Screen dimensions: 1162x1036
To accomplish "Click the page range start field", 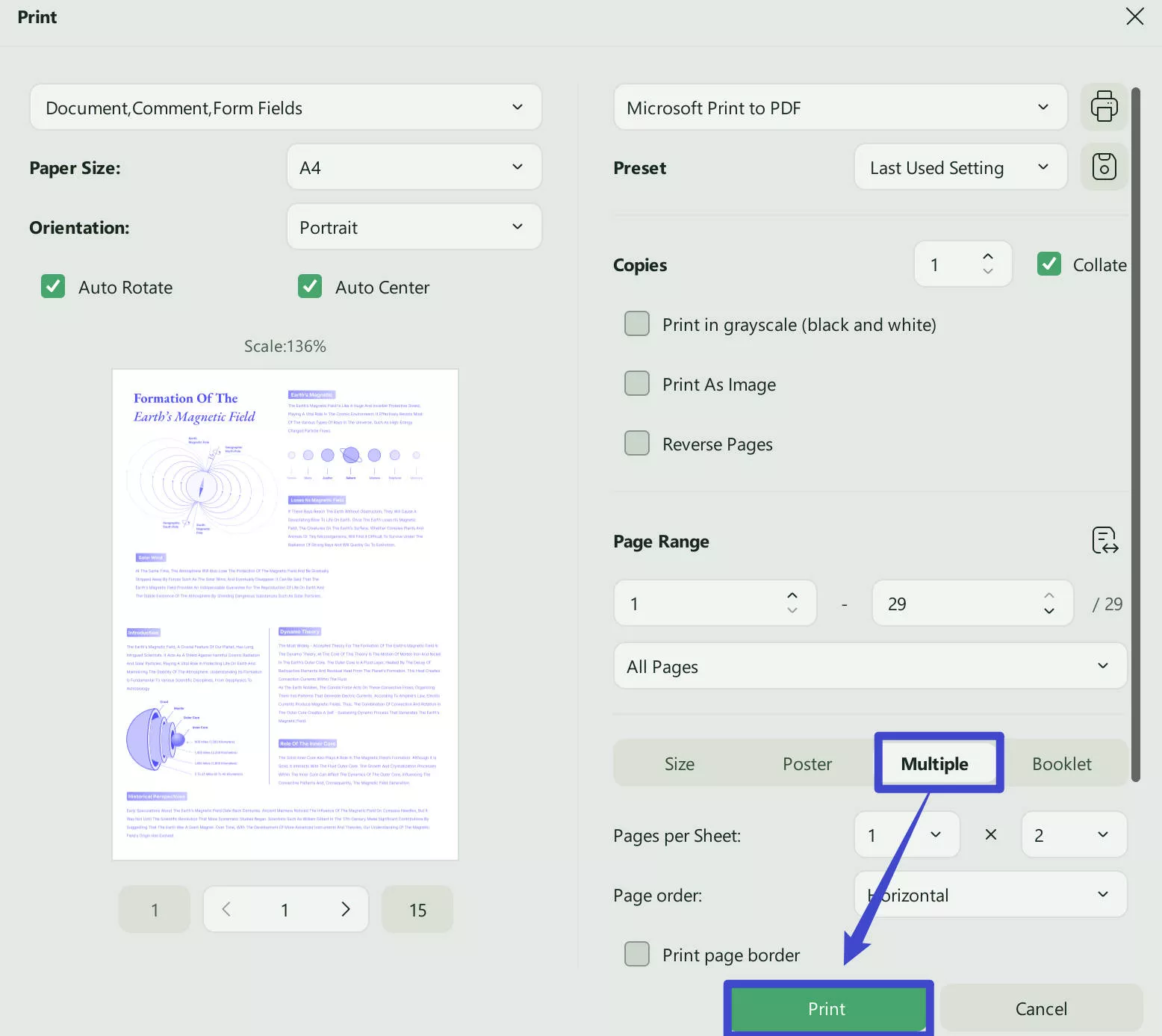I will point(715,603).
